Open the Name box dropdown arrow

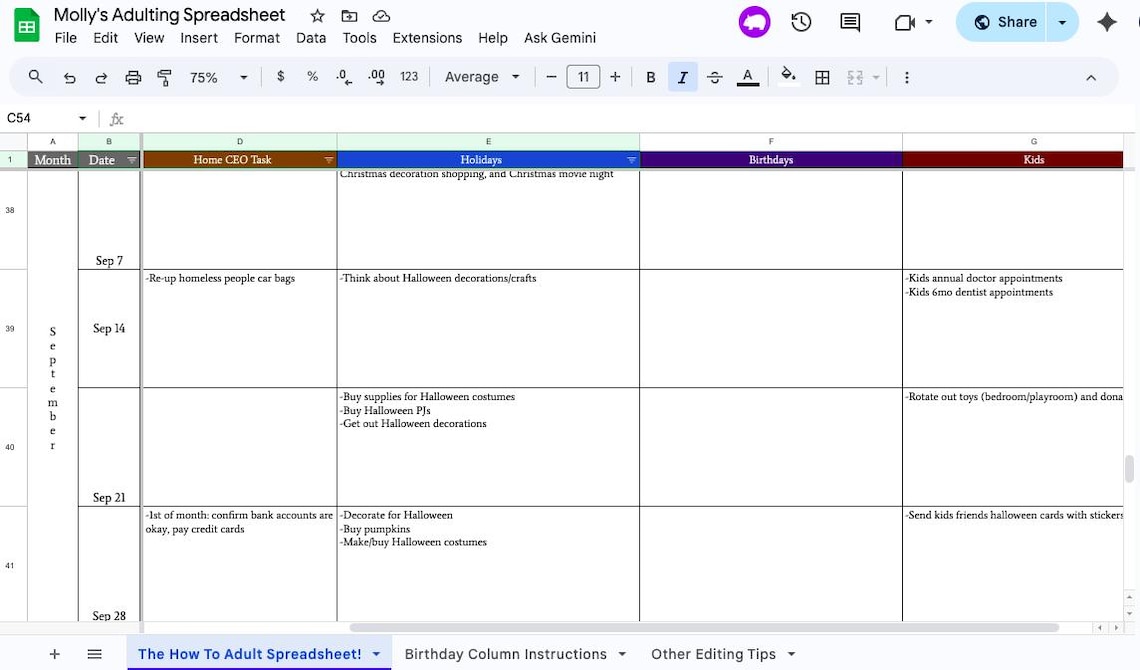tap(82, 118)
